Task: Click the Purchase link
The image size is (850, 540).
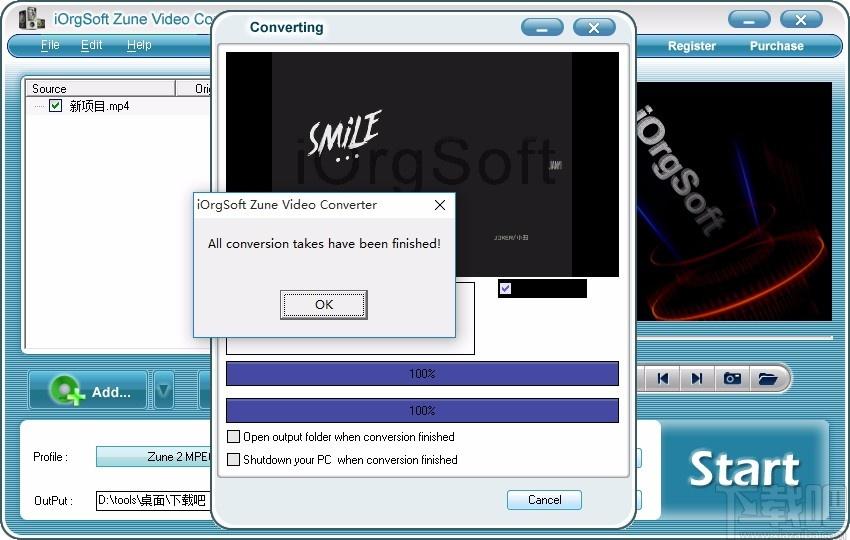Action: coord(776,46)
